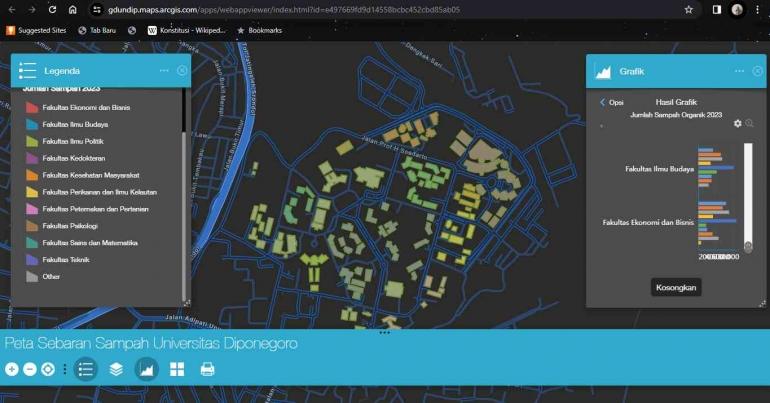
Task: Click the Jumlah Sampah Organik 2023 chart title
Action: 676,115
